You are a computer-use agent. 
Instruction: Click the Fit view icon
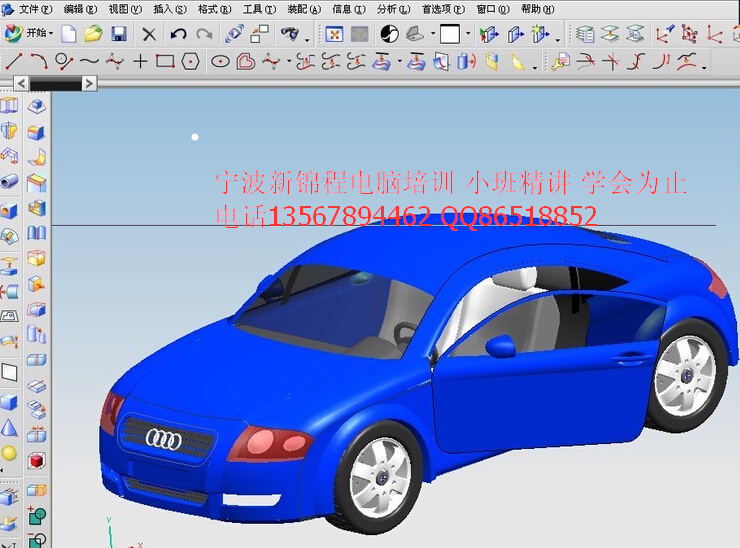[x=334, y=34]
